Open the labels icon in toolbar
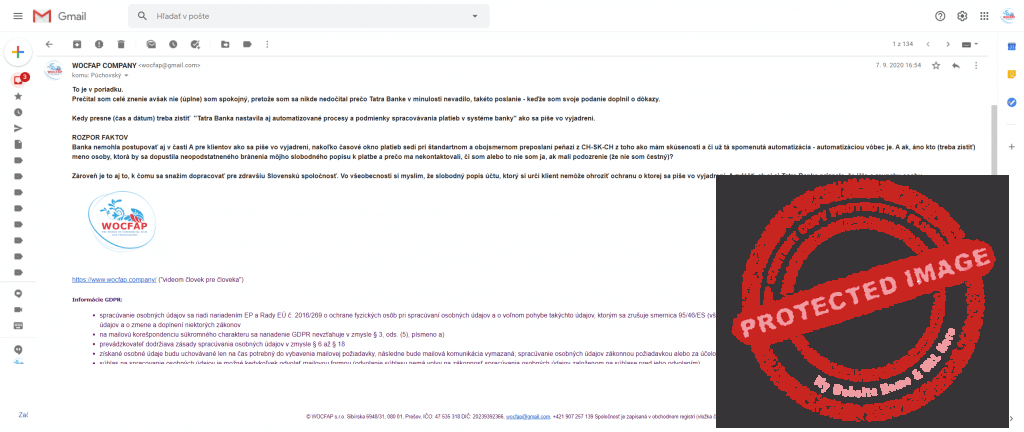 [x=247, y=44]
